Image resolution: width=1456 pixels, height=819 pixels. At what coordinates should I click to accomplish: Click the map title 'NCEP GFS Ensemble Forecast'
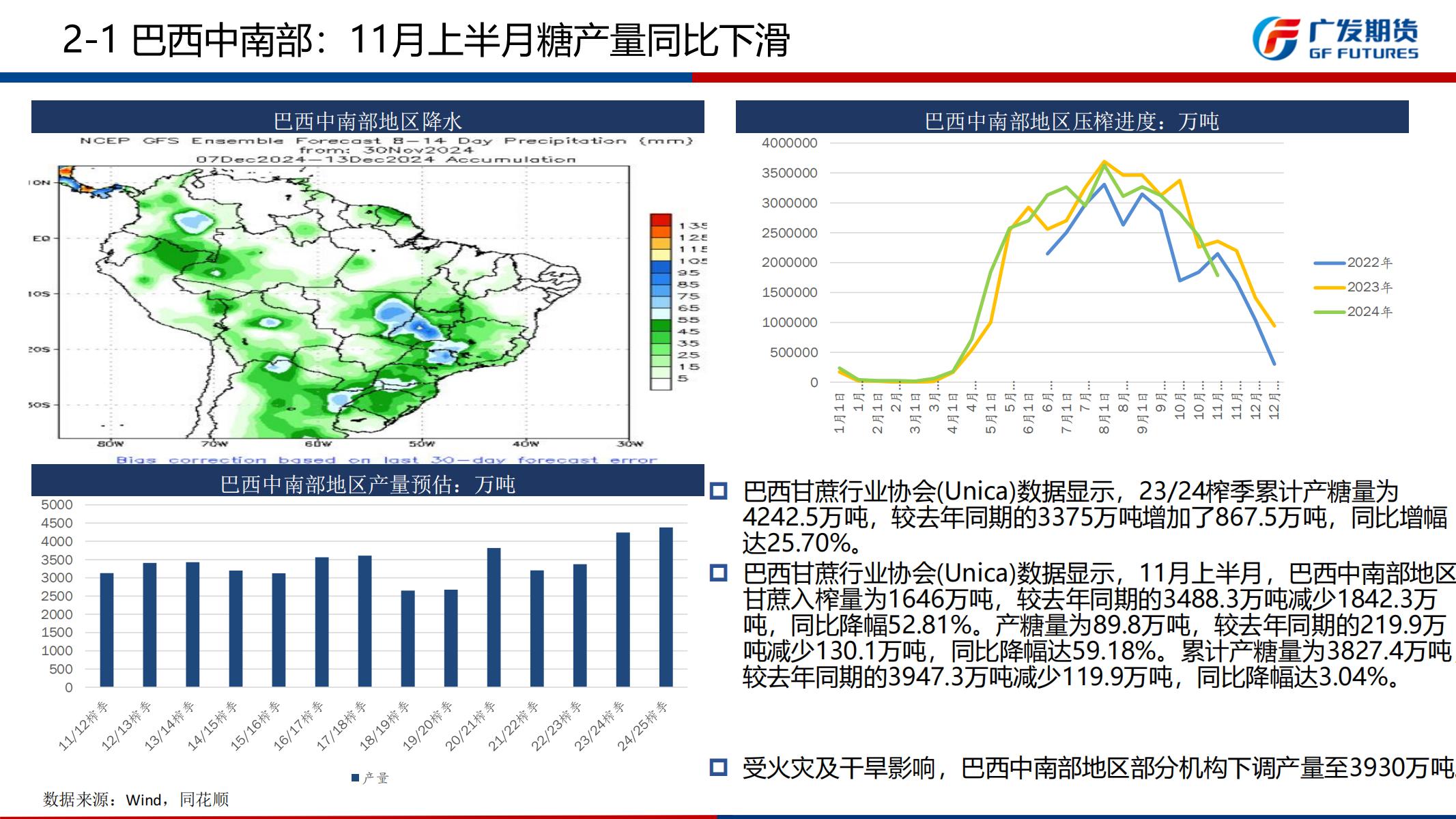point(386,141)
